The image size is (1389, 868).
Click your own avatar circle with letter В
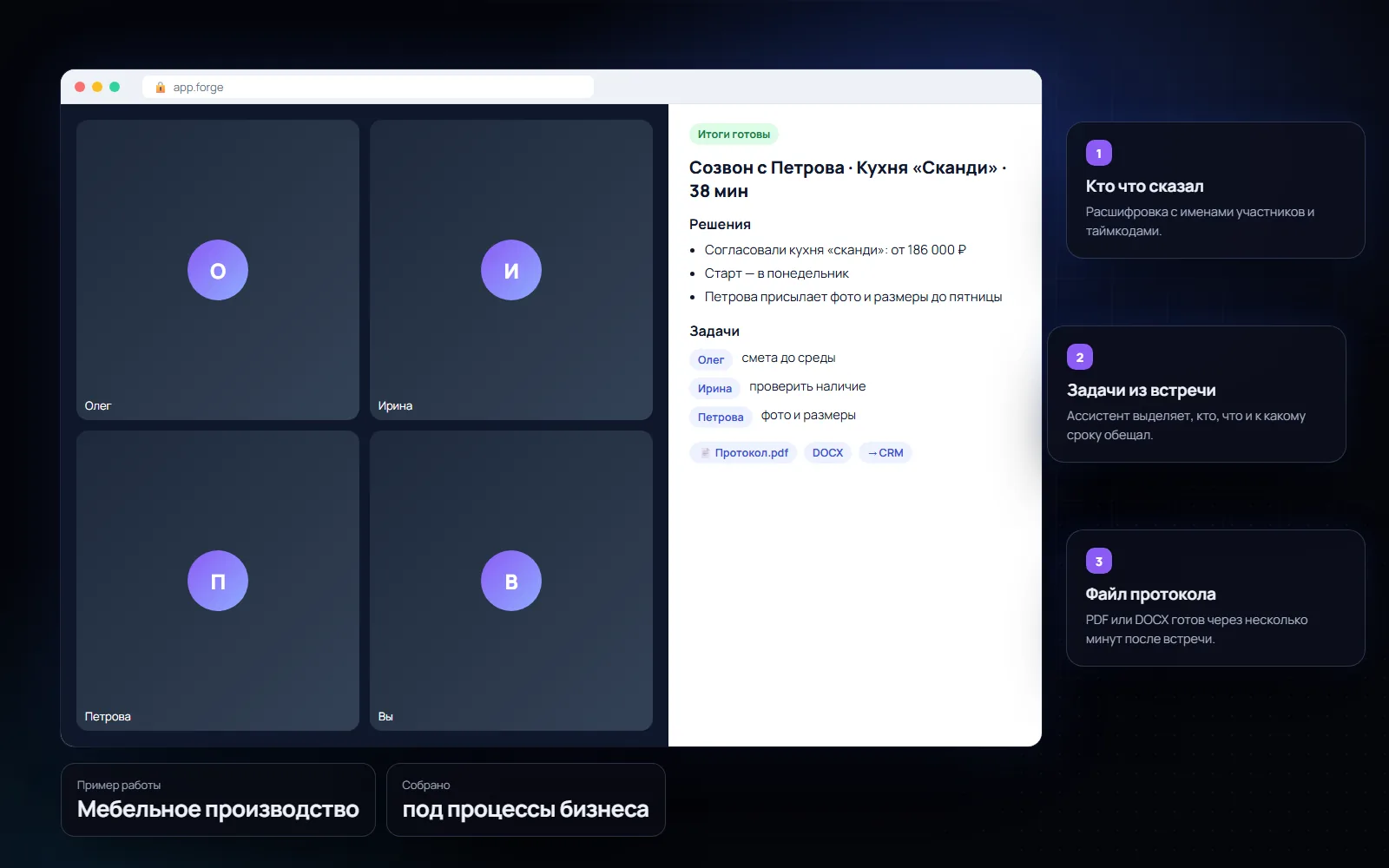tap(511, 581)
